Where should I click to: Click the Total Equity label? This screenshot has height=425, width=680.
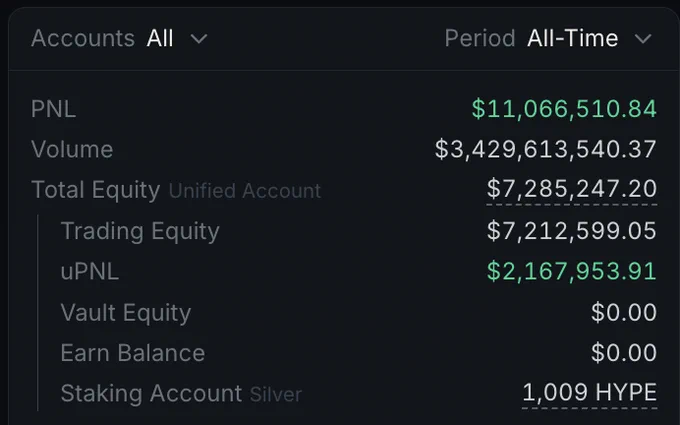point(96,190)
